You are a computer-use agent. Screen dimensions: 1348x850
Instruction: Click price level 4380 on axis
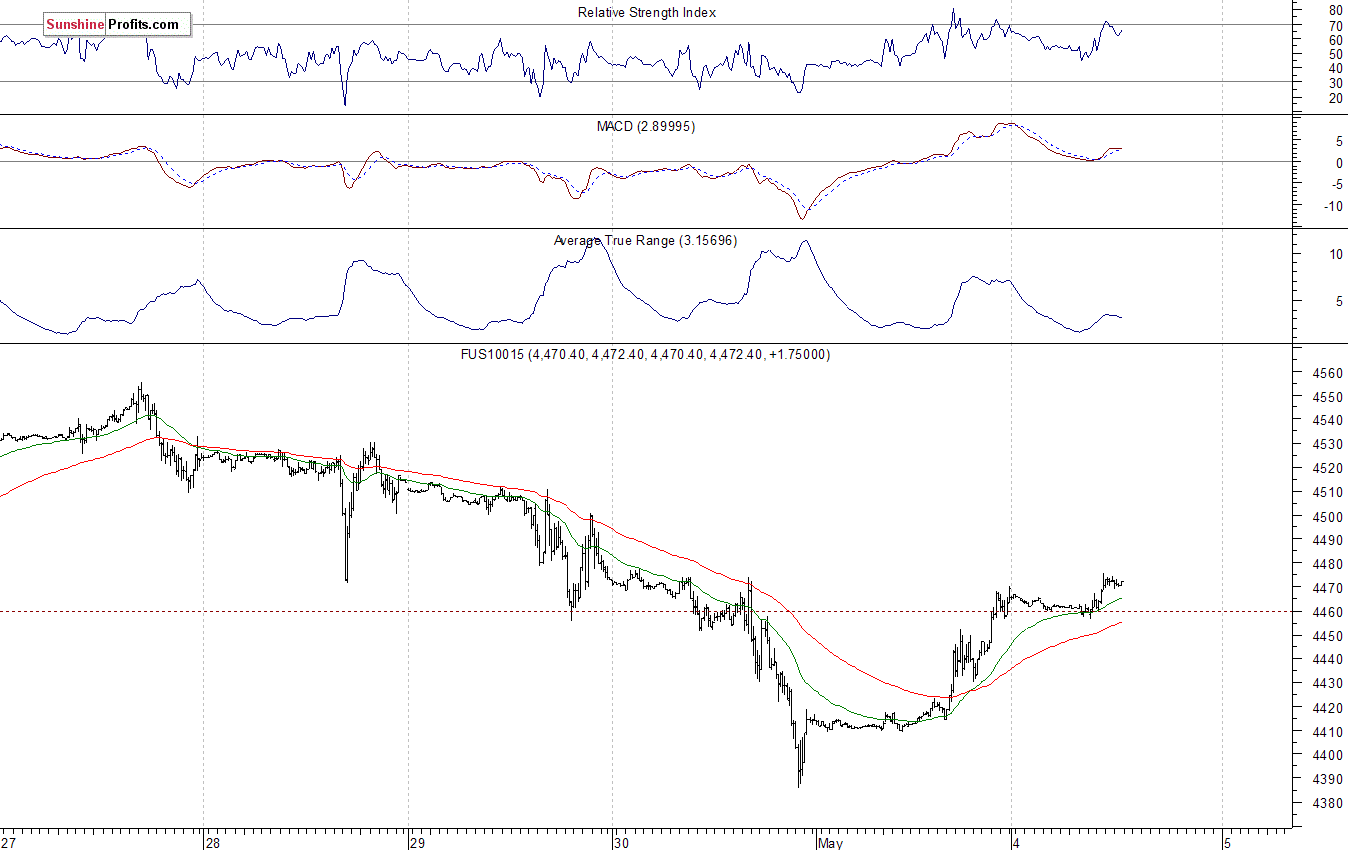pyautogui.click(x=1327, y=803)
